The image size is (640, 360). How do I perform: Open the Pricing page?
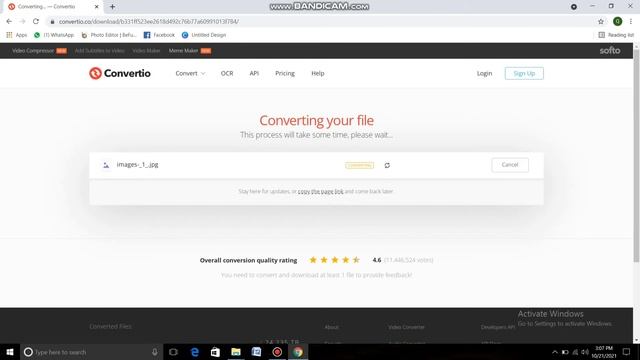point(285,73)
